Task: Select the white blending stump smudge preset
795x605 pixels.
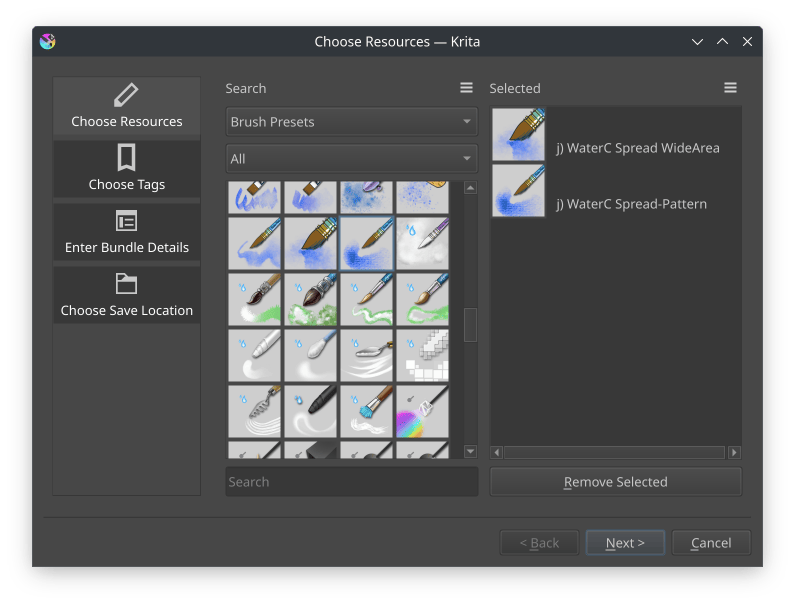Action: [255, 355]
